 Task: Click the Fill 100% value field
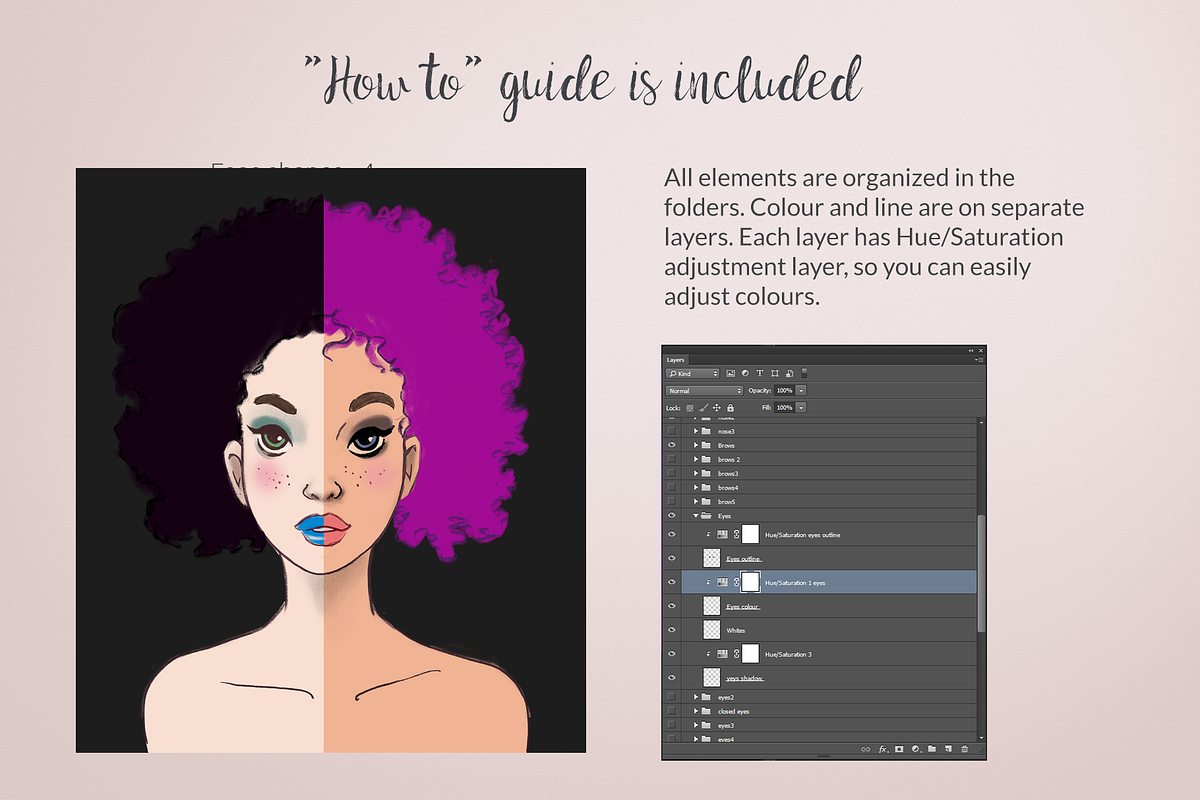pyautogui.click(x=784, y=408)
